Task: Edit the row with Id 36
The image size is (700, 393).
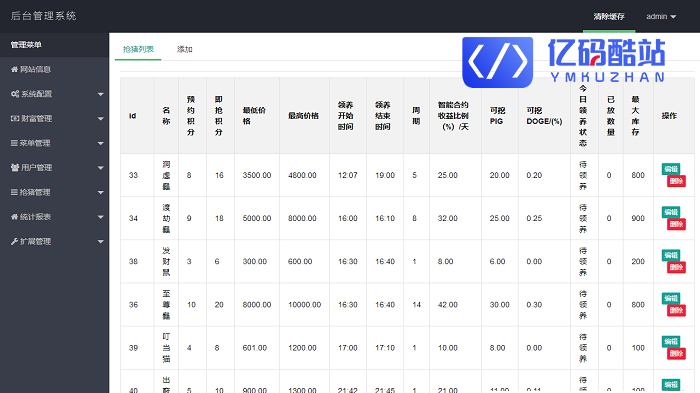Action: click(671, 298)
